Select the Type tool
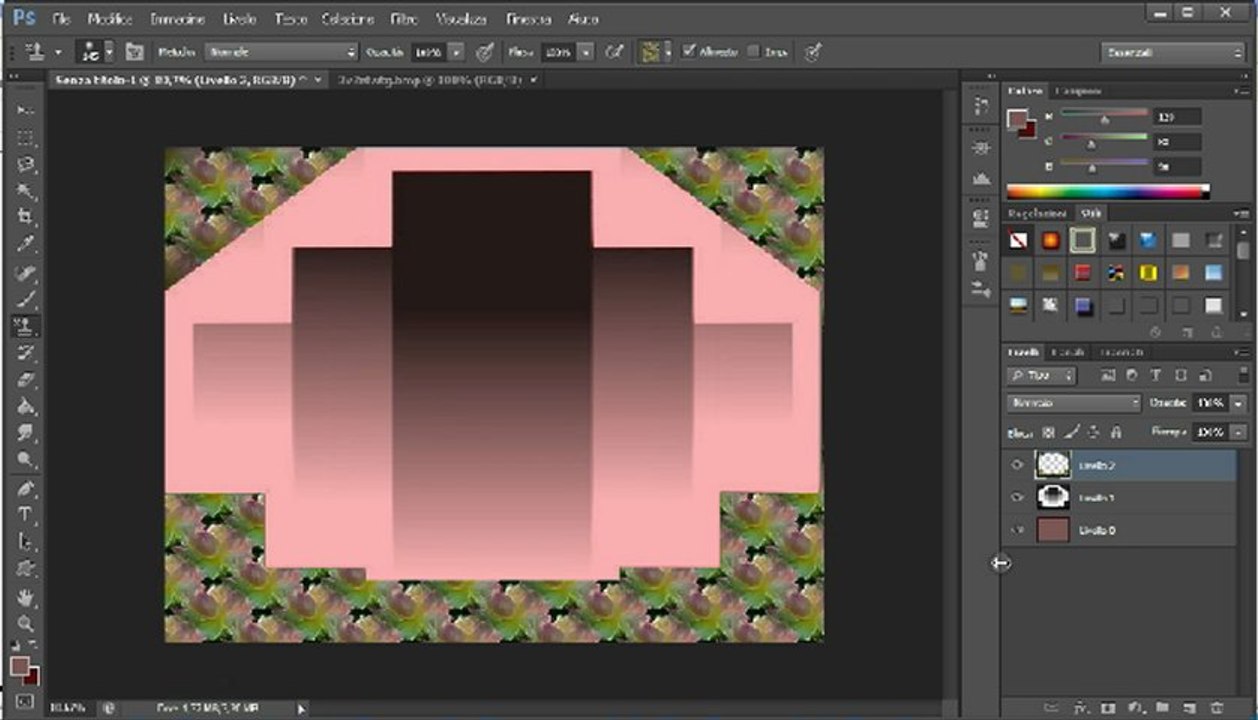Image resolution: width=1258 pixels, height=720 pixels. click(x=26, y=515)
